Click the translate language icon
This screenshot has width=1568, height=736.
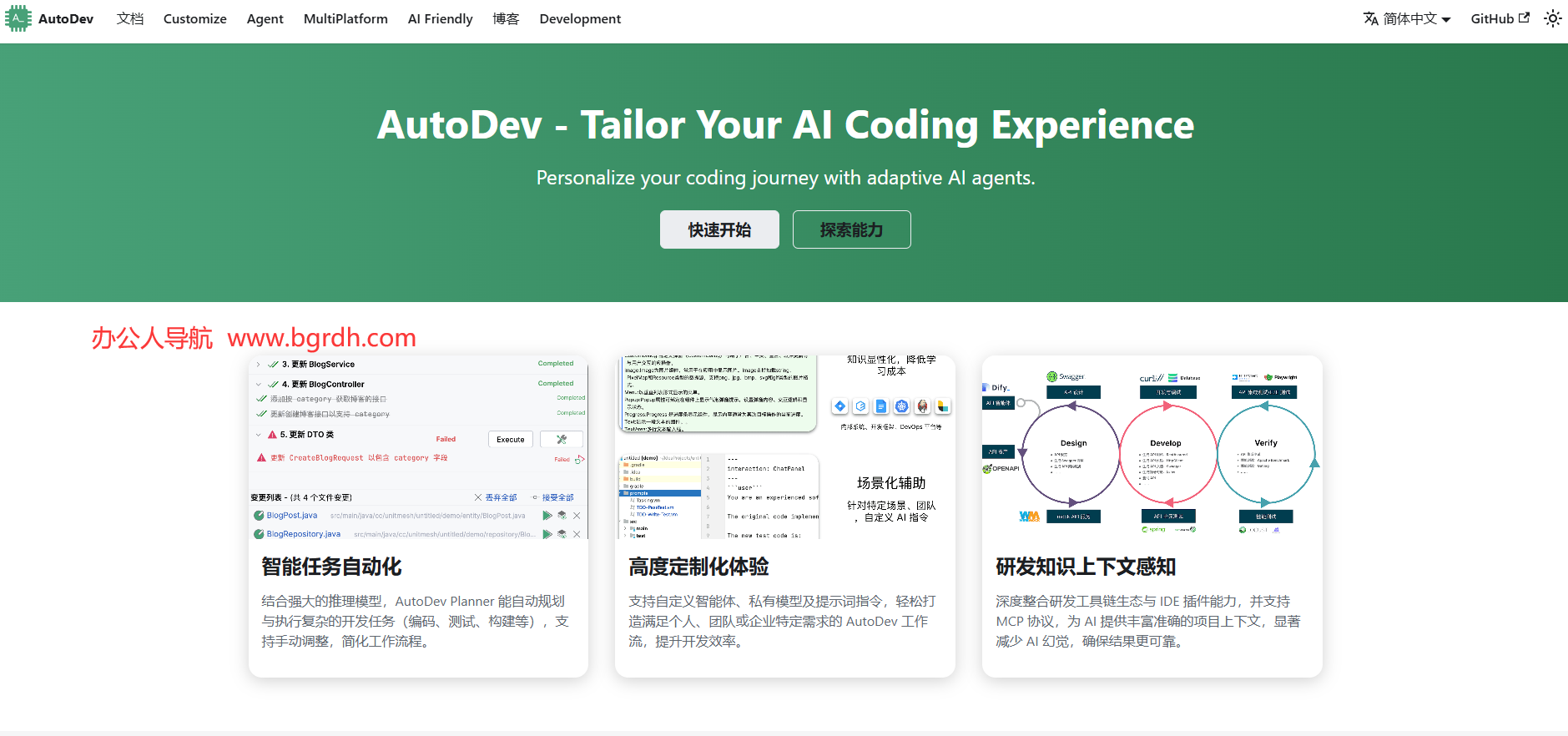[x=1371, y=18]
